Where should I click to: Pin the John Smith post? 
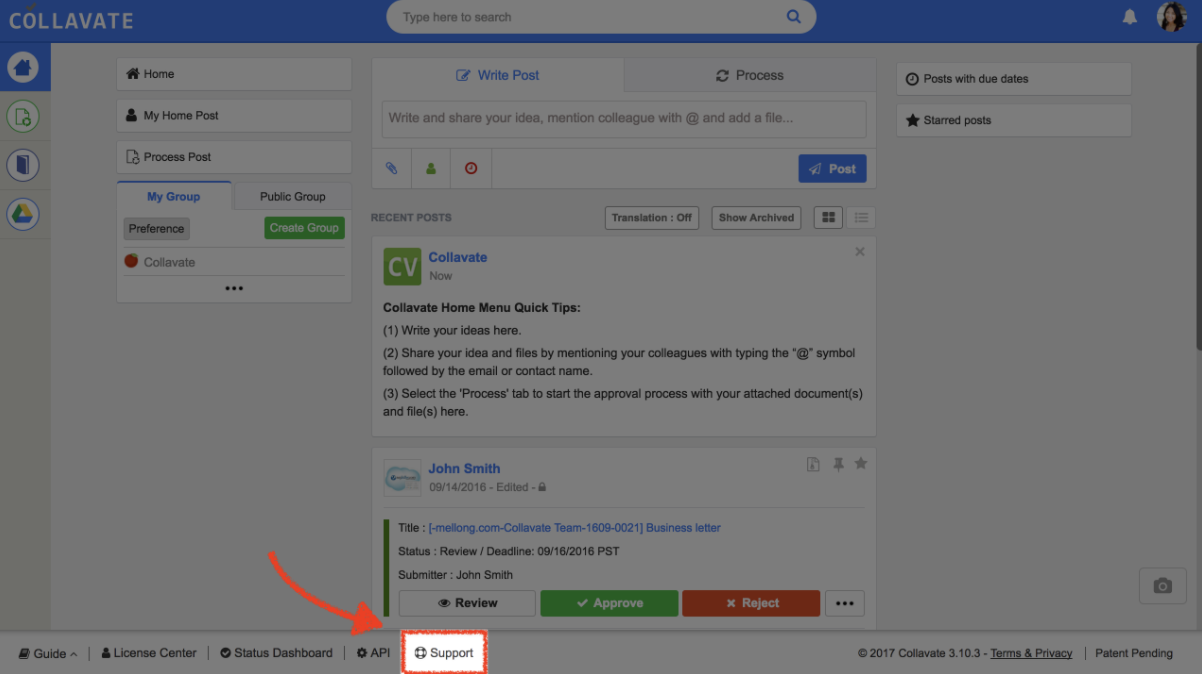click(838, 464)
